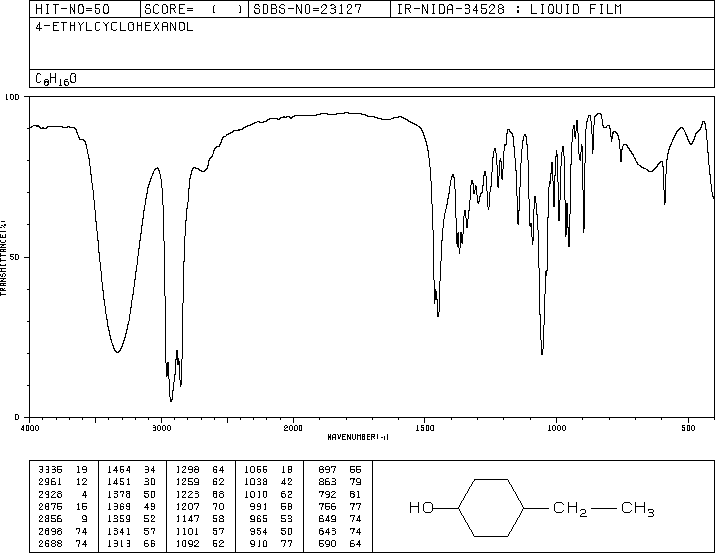This screenshot has height=553, width=715.
Task: Click the WAVENUMBER x-axis title
Action: [358, 437]
